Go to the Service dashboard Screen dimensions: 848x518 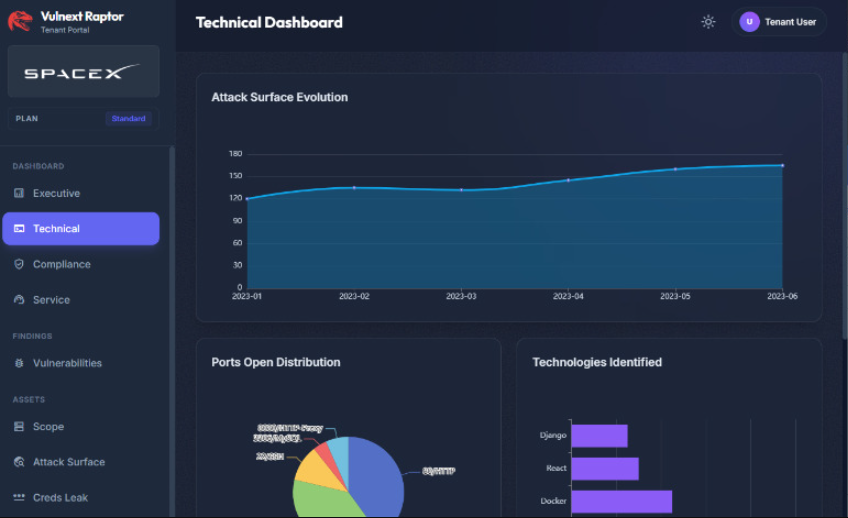(x=81, y=300)
